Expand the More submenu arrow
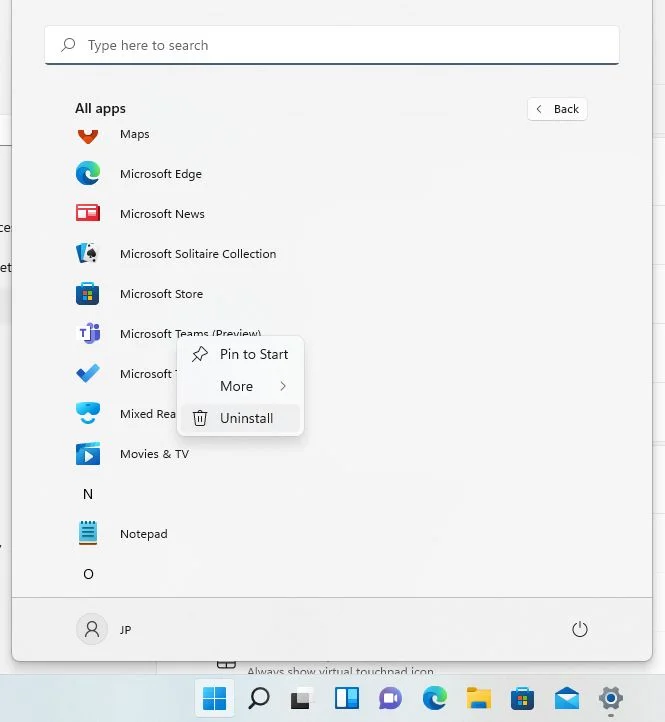The width and height of the screenshot is (665, 722). click(x=283, y=386)
